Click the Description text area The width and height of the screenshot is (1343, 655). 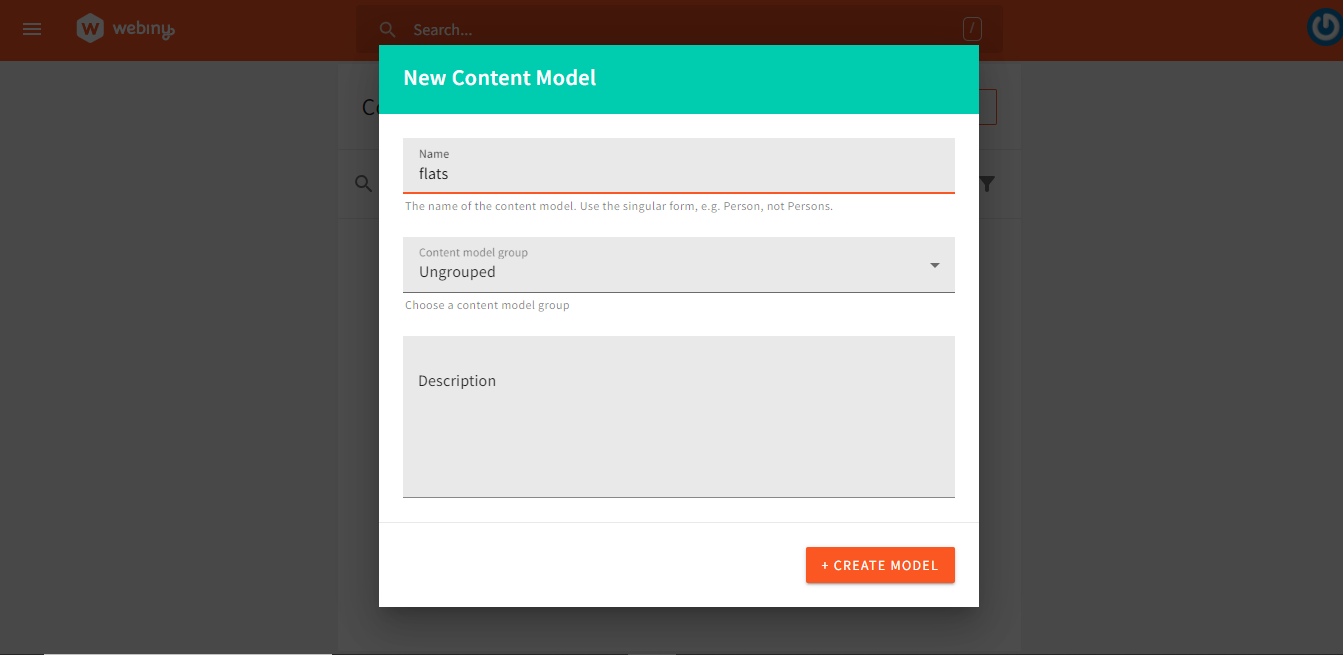point(679,416)
